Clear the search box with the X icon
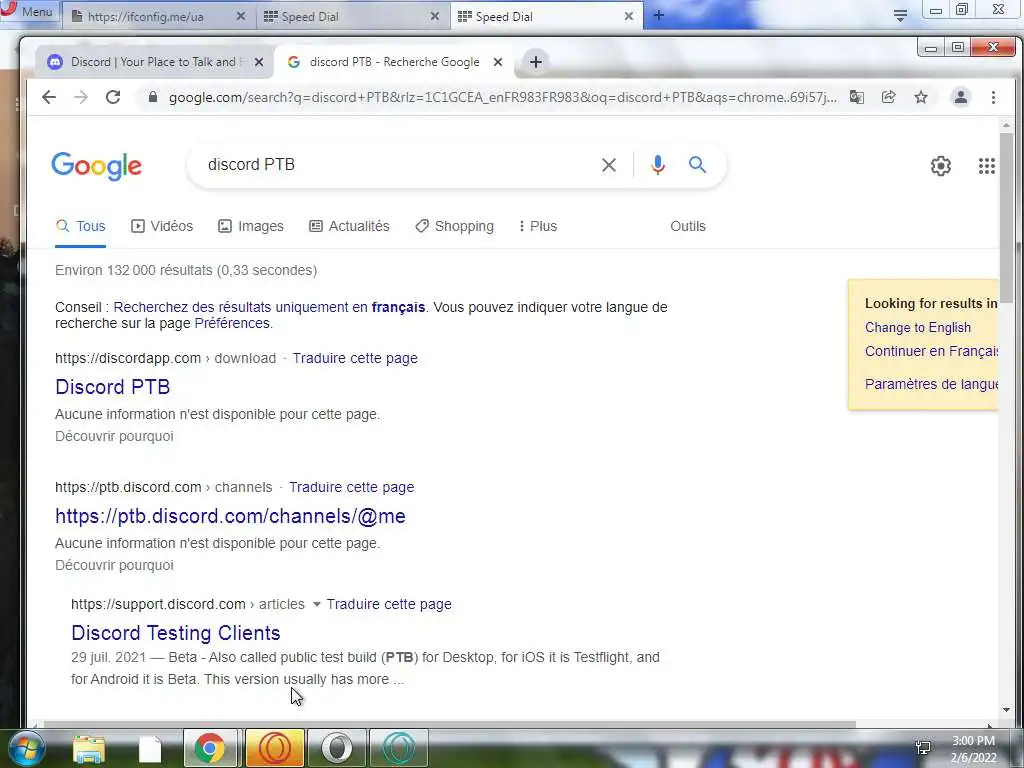 pos(609,165)
